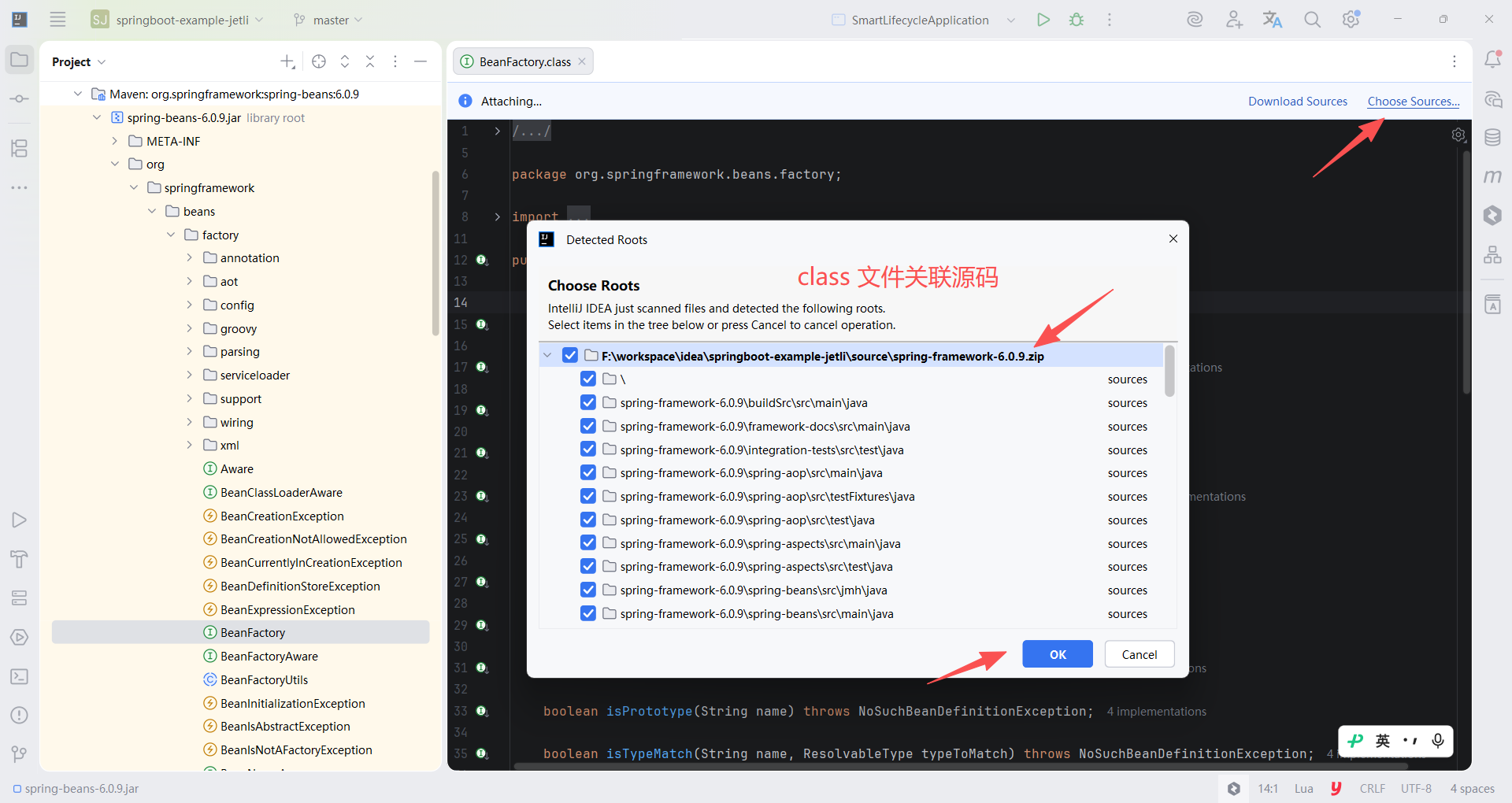Uncheck the integration-tests\src\test\java checkbox

[x=588, y=450]
